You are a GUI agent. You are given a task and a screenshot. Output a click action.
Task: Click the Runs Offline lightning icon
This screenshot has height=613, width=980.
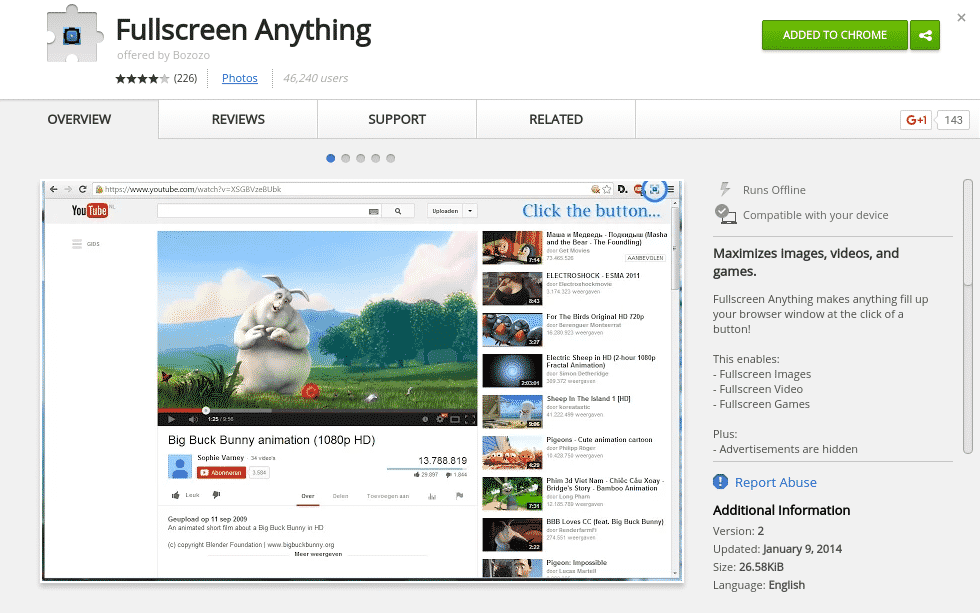tap(725, 189)
